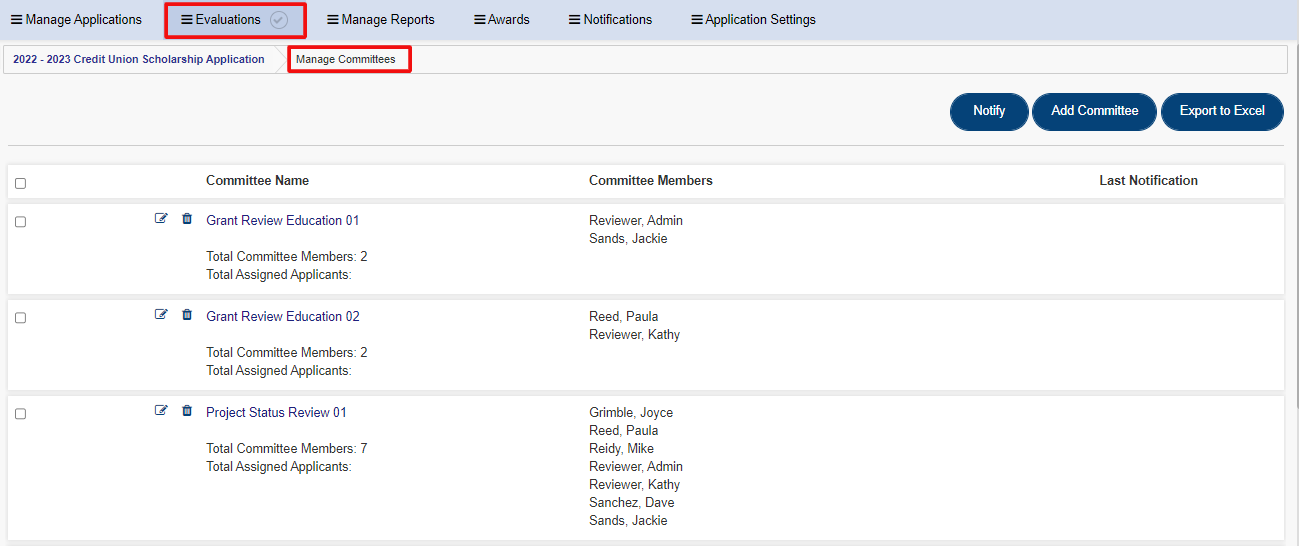Open the Awards menu

click(x=501, y=20)
